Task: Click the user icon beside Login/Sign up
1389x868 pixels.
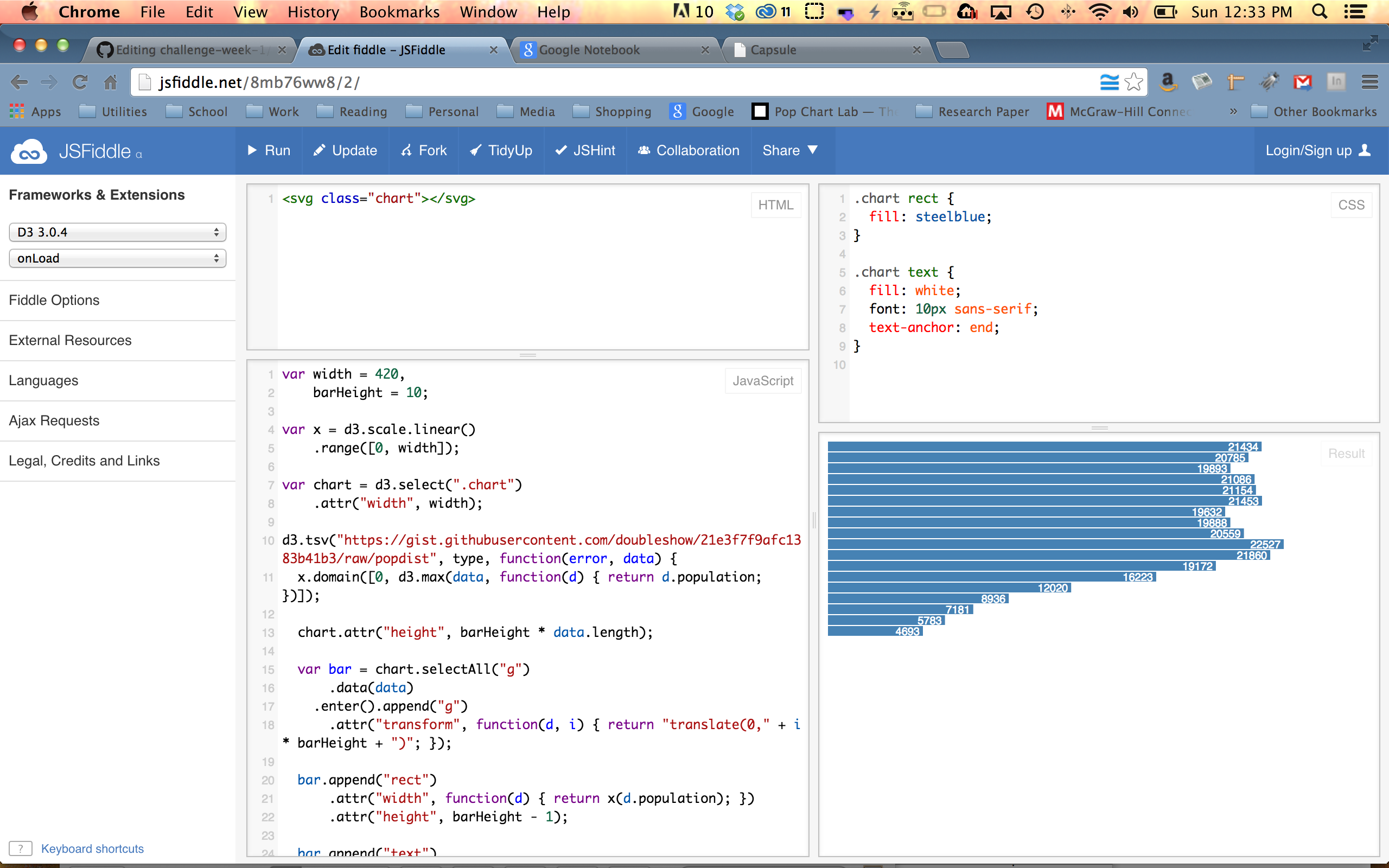Action: point(1365,150)
